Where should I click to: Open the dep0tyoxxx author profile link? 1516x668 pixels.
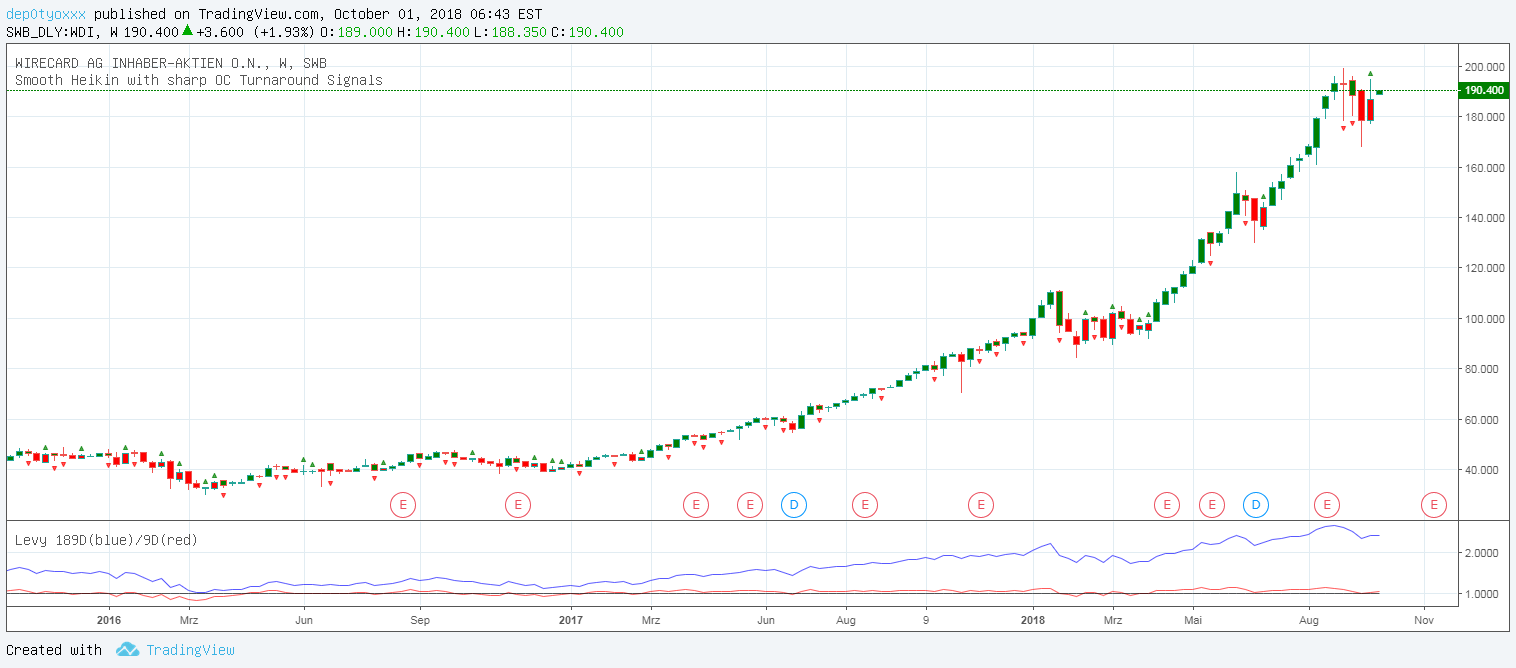pos(46,15)
